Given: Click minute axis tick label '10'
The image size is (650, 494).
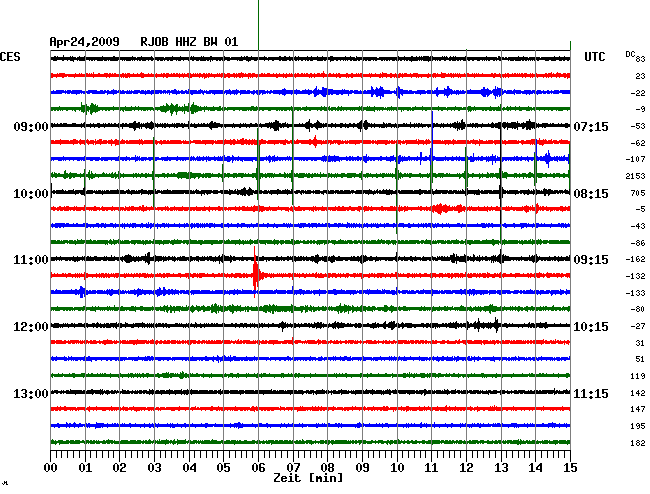Looking at the screenshot, I should (x=397, y=468).
